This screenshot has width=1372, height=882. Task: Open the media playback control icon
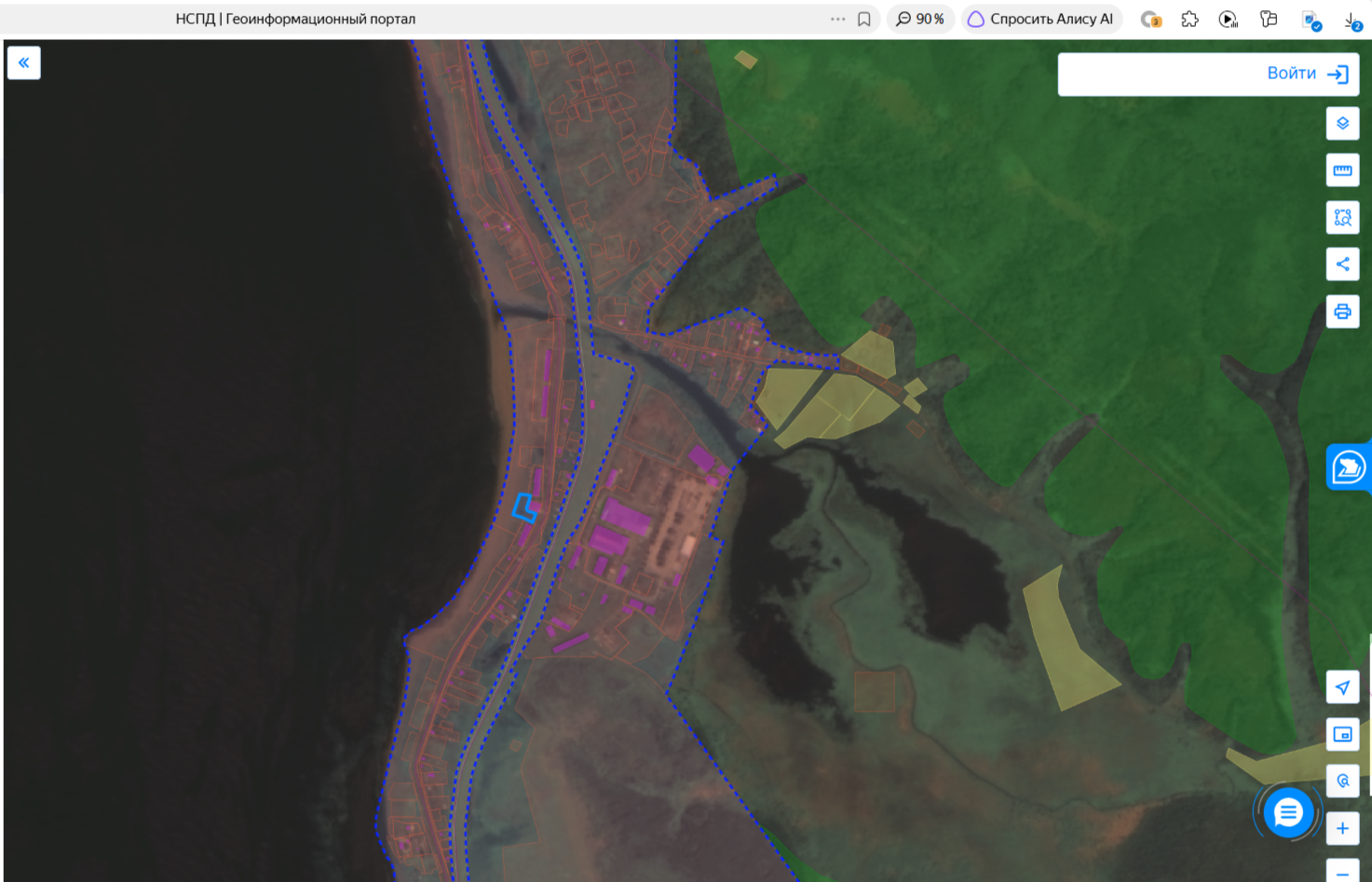point(1229,19)
